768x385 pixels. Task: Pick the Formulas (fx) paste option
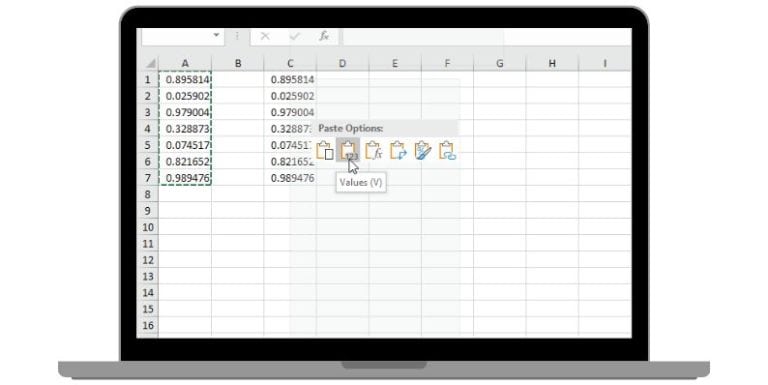pos(373,150)
